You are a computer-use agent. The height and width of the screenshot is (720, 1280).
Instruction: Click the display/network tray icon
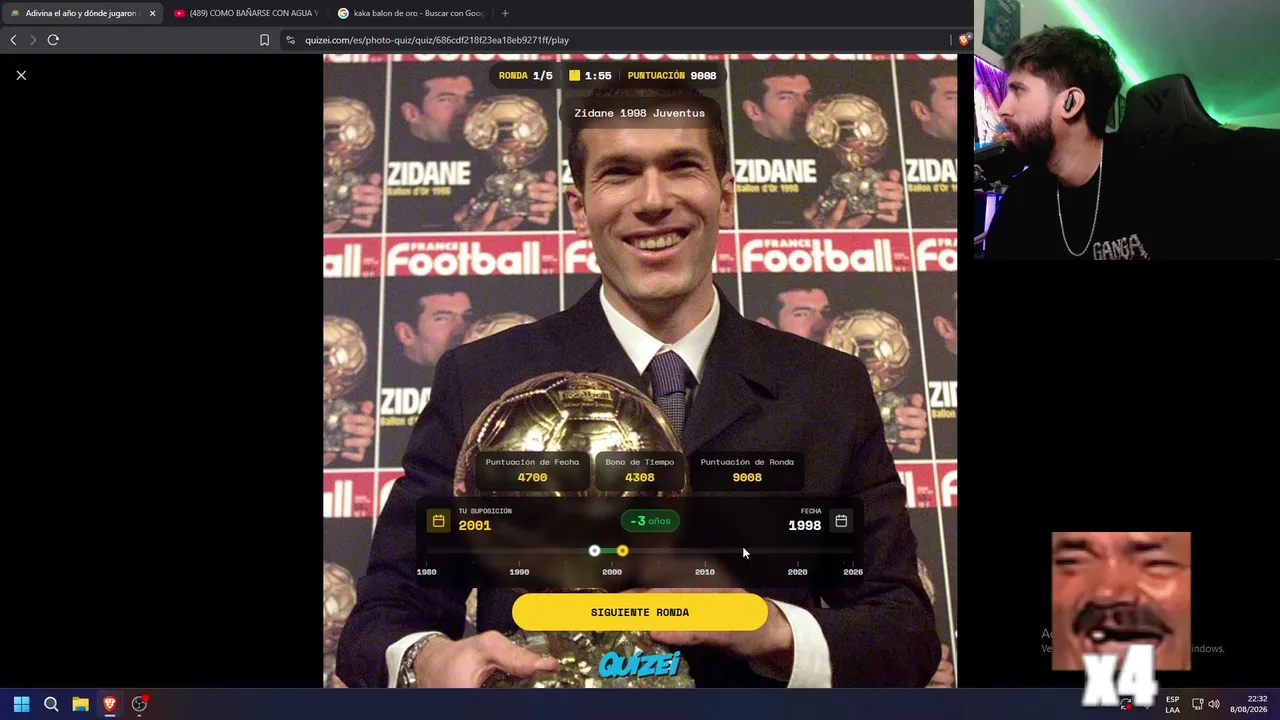(1197, 704)
